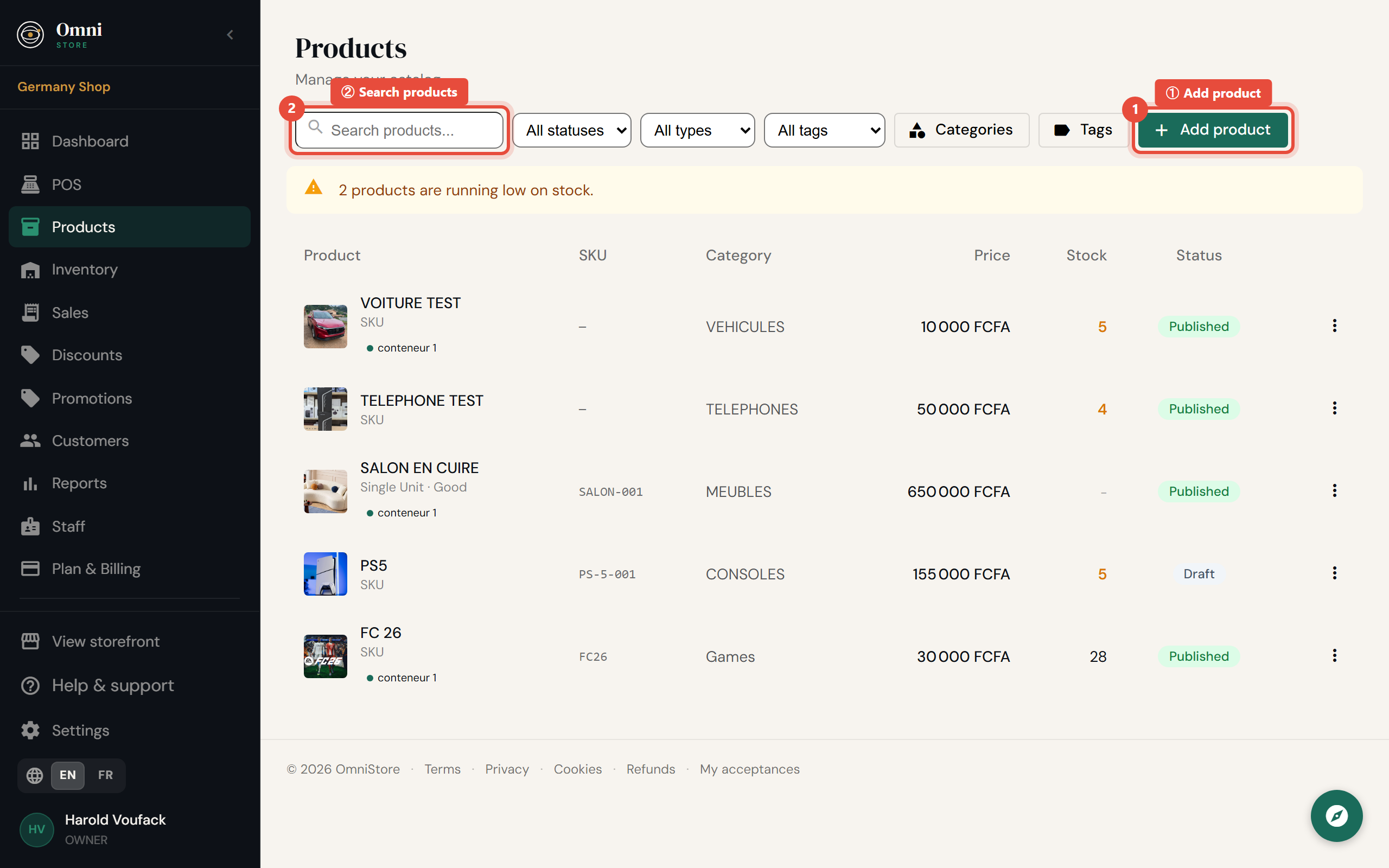Click the TELEPHONE TEST product thumbnail
This screenshot has width=1389, height=868.
[x=326, y=409]
